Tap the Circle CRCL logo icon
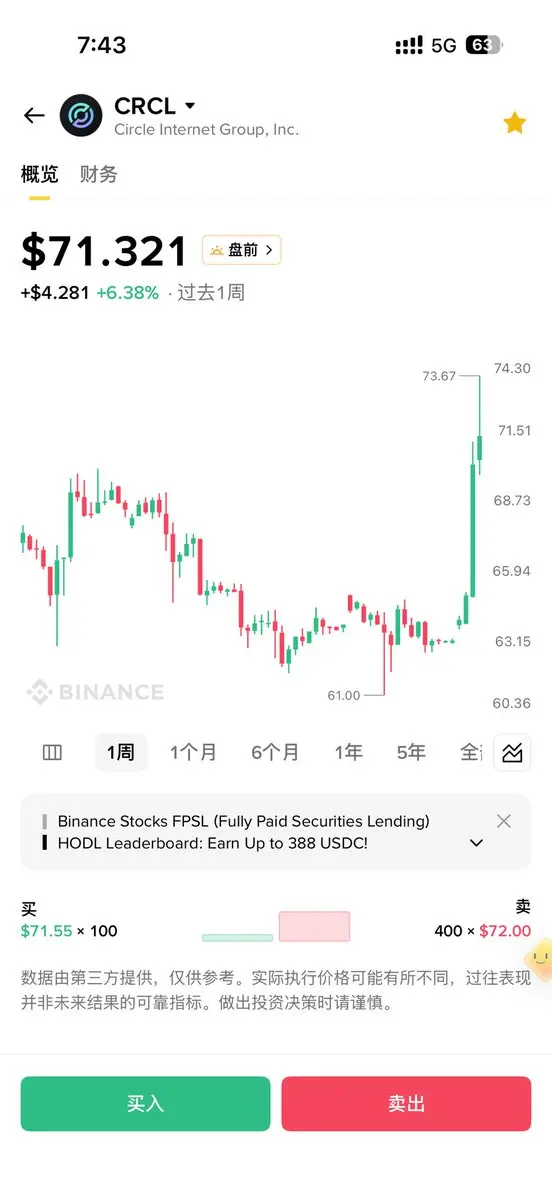Screen dimensions: 552x1200 (81, 116)
